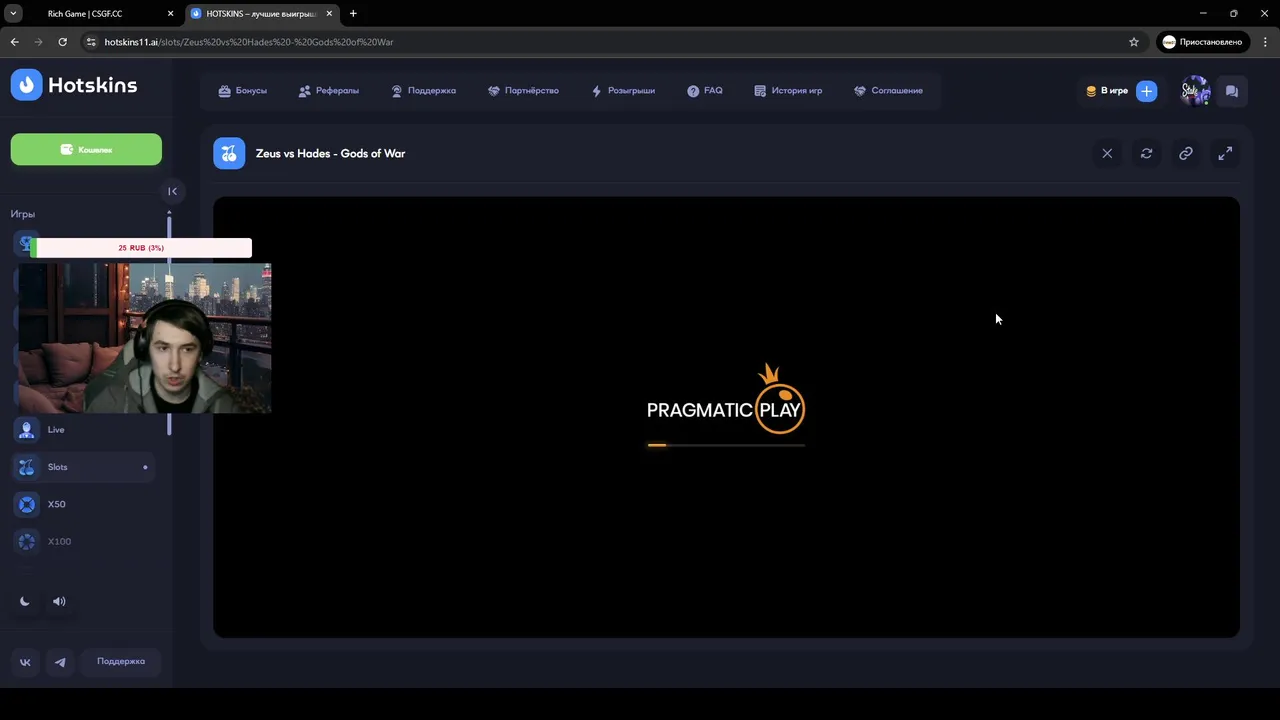Screen dimensions: 1280x720
Task: Click the streamer webcam overlay
Action: [x=145, y=339]
